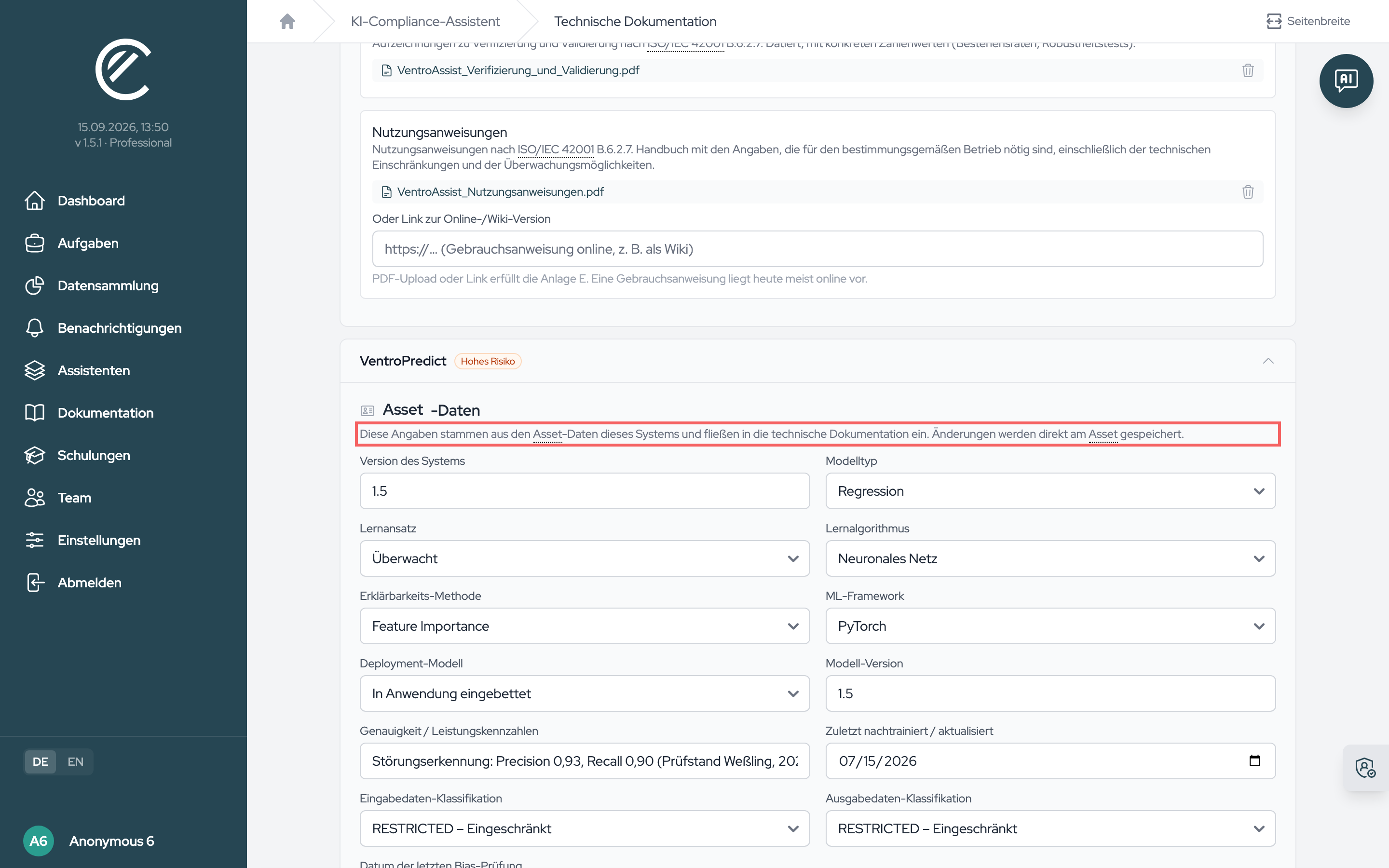This screenshot has height=868, width=1389.
Task: Toggle Seitenbreite page width
Action: pyautogui.click(x=1308, y=21)
